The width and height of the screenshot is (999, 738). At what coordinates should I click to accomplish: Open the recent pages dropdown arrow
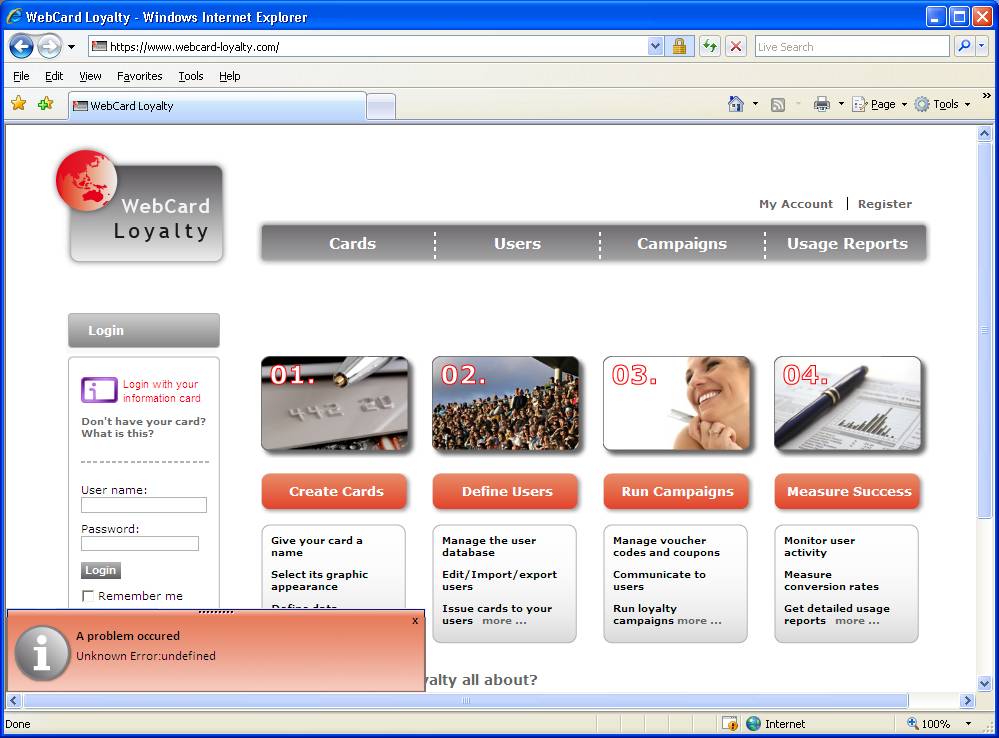point(71,47)
